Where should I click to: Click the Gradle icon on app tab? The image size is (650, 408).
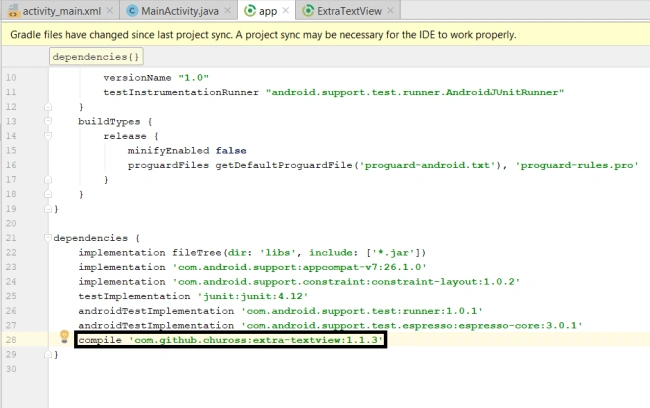(250, 11)
